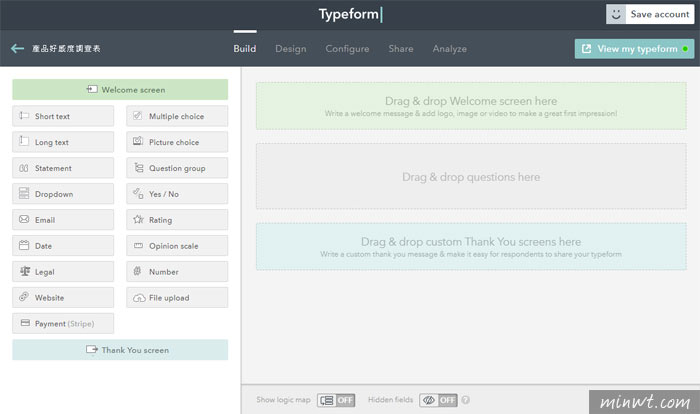
Task: Click the form title 產品好感度調查表
Action: [66, 49]
